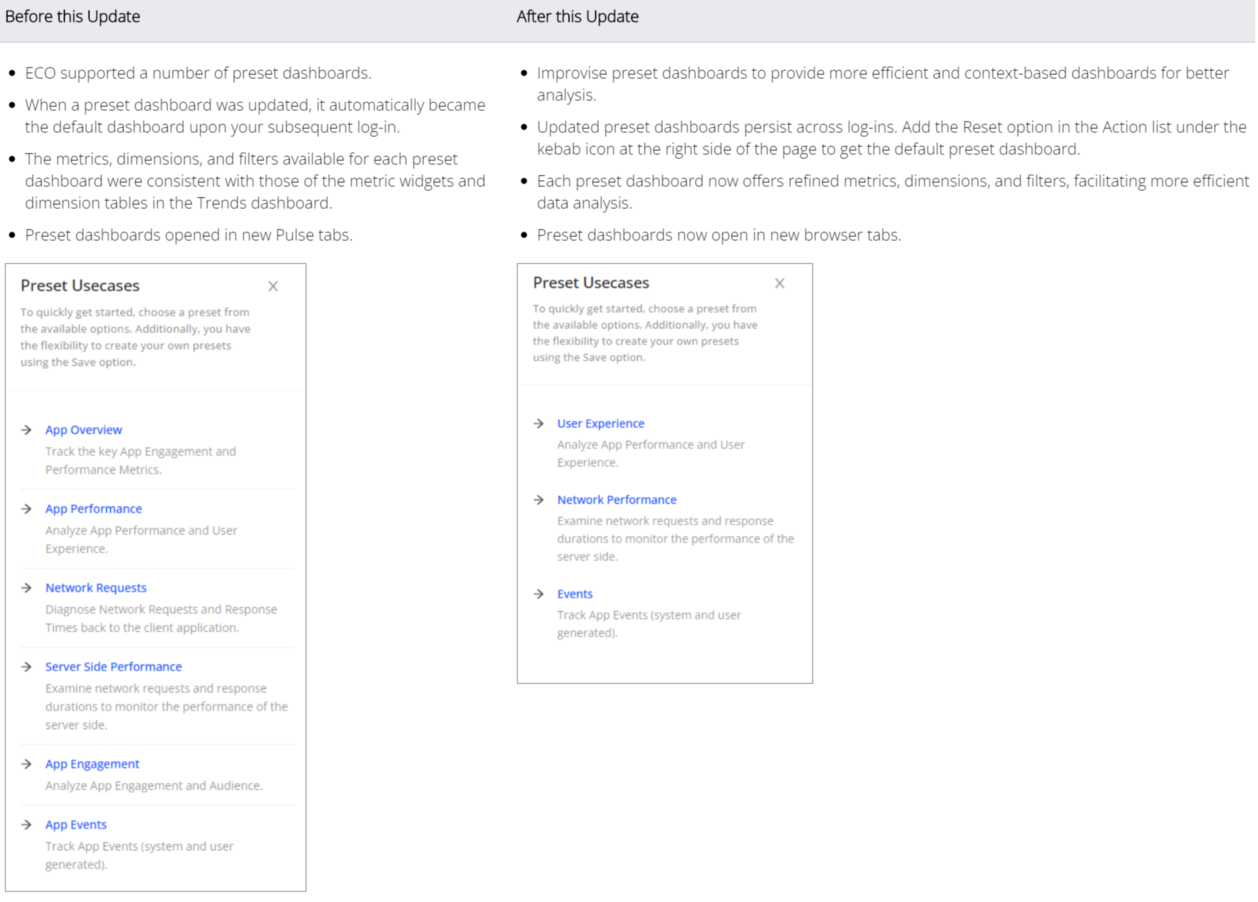Viewport: 1258px width, 902px height.
Task: Open the Network Requests preset
Action: click(96, 588)
